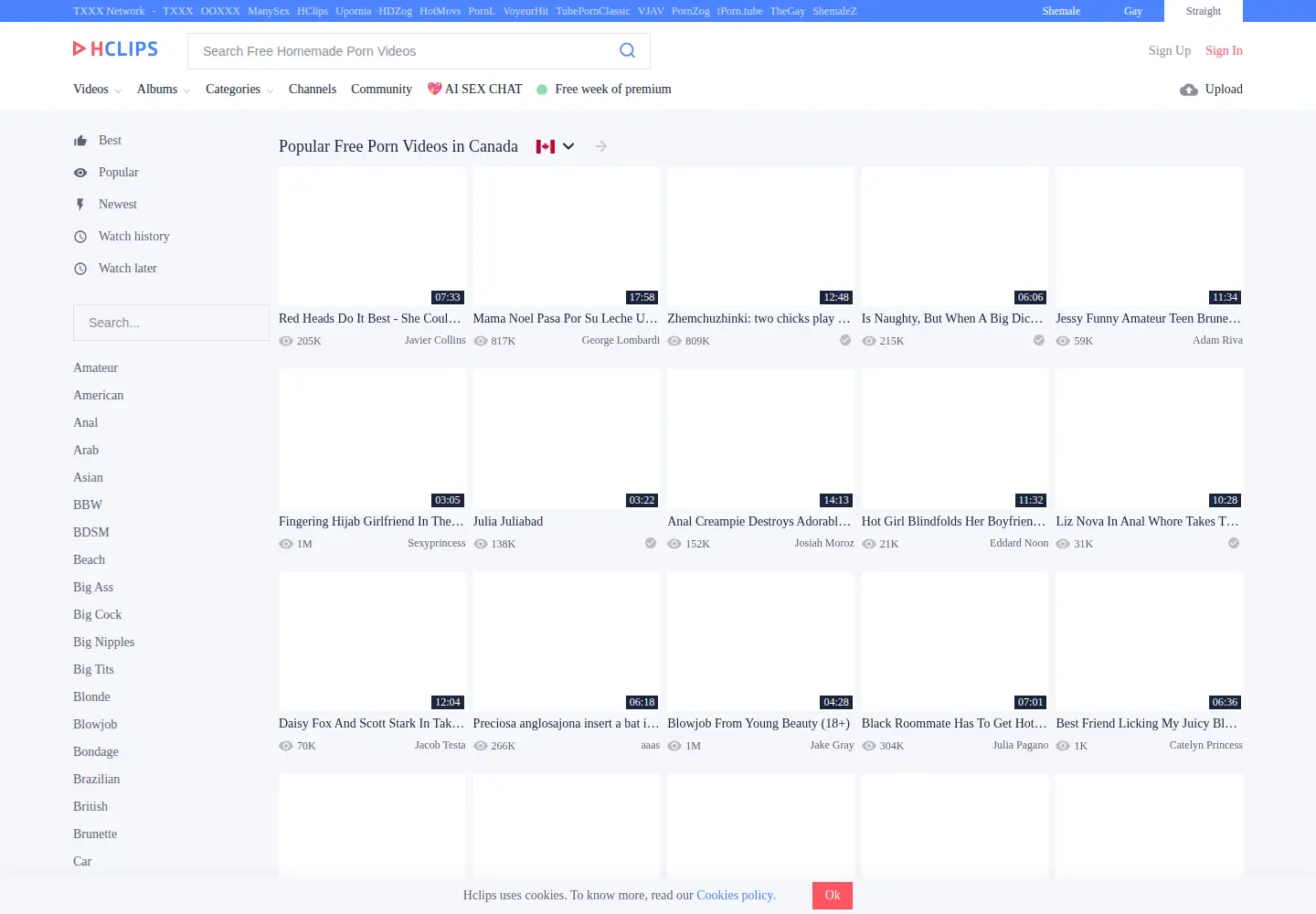Click the HClips logo
Screen dimensions: 1316x914
pyautogui.click(x=115, y=49)
